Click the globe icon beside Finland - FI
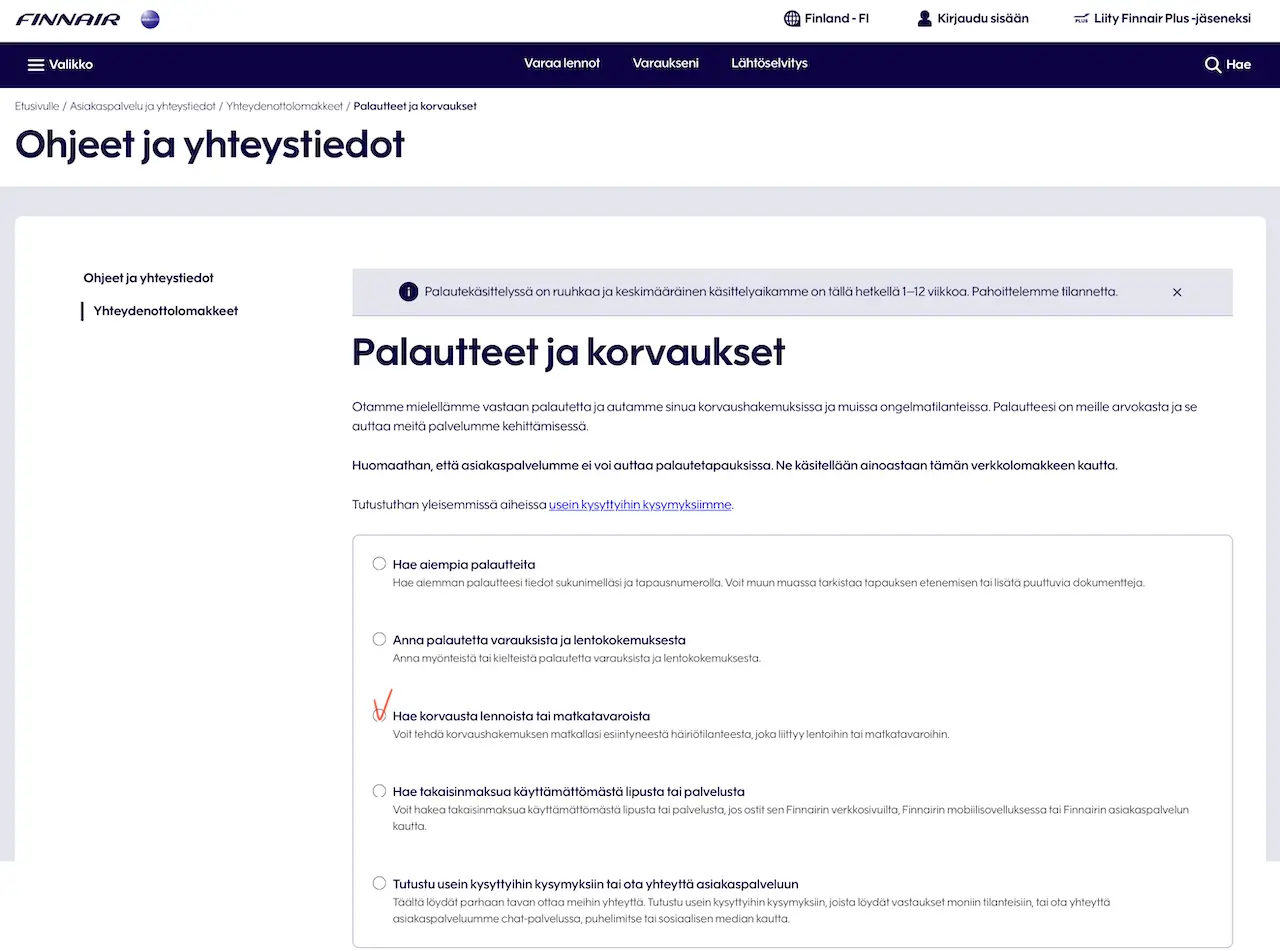The height and width of the screenshot is (951, 1280). click(792, 18)
